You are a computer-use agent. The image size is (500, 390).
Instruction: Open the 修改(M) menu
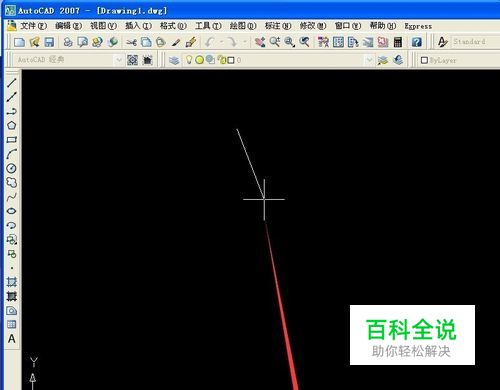[x=313, y=26]
